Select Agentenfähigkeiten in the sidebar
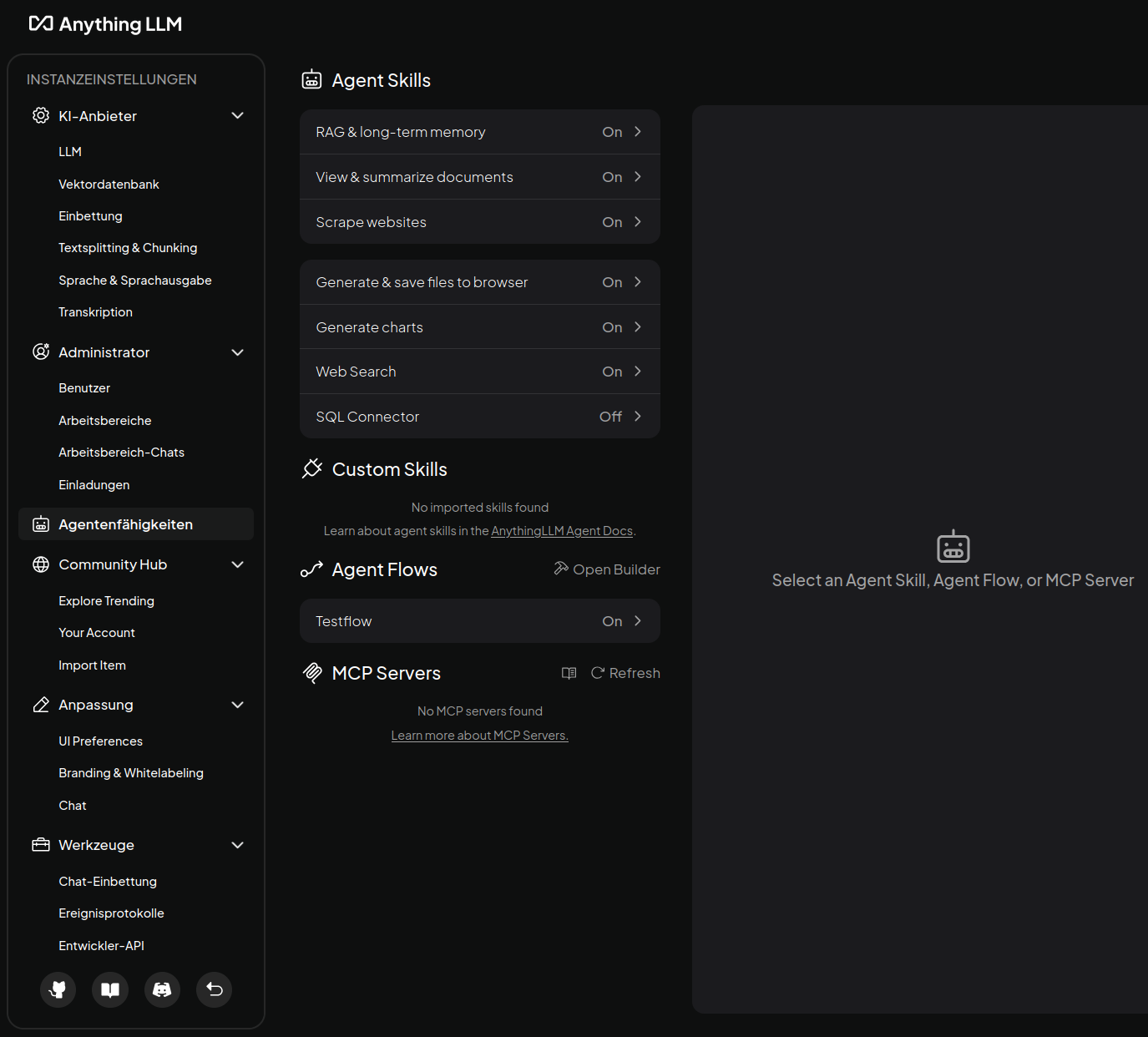 point(125,524)
